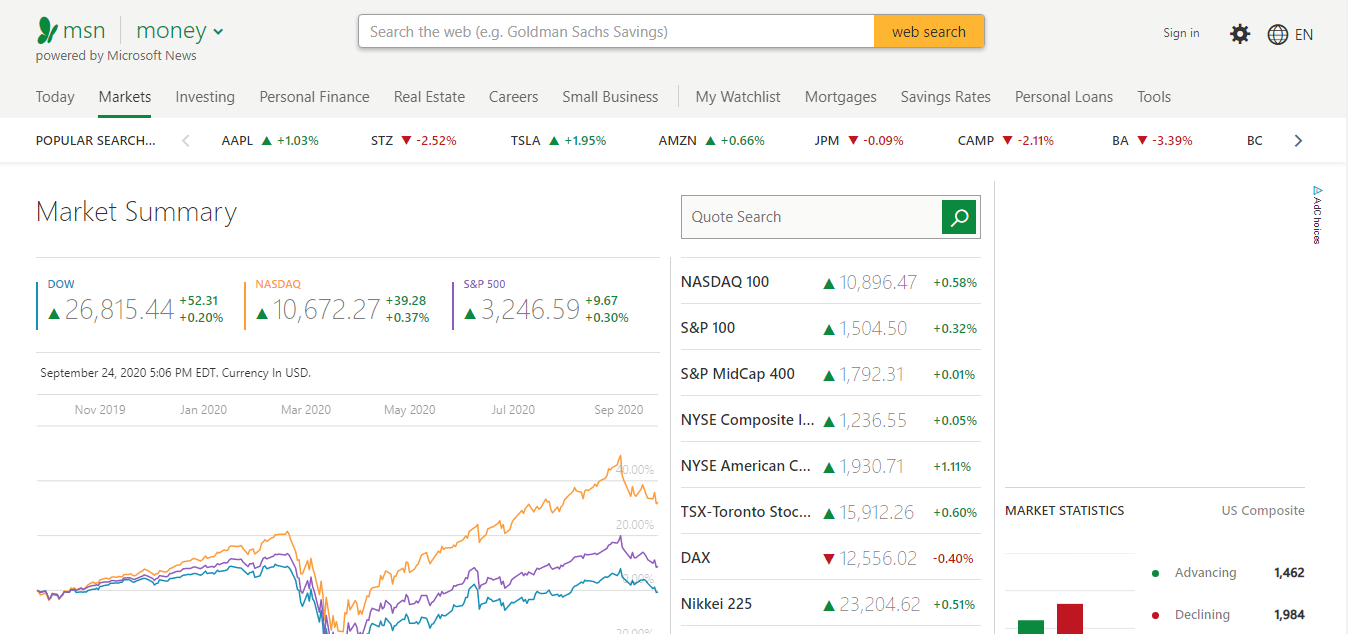Open the NASDAQ 100 quote
This screenshot has height=634, width=1348.
(725, 281)
